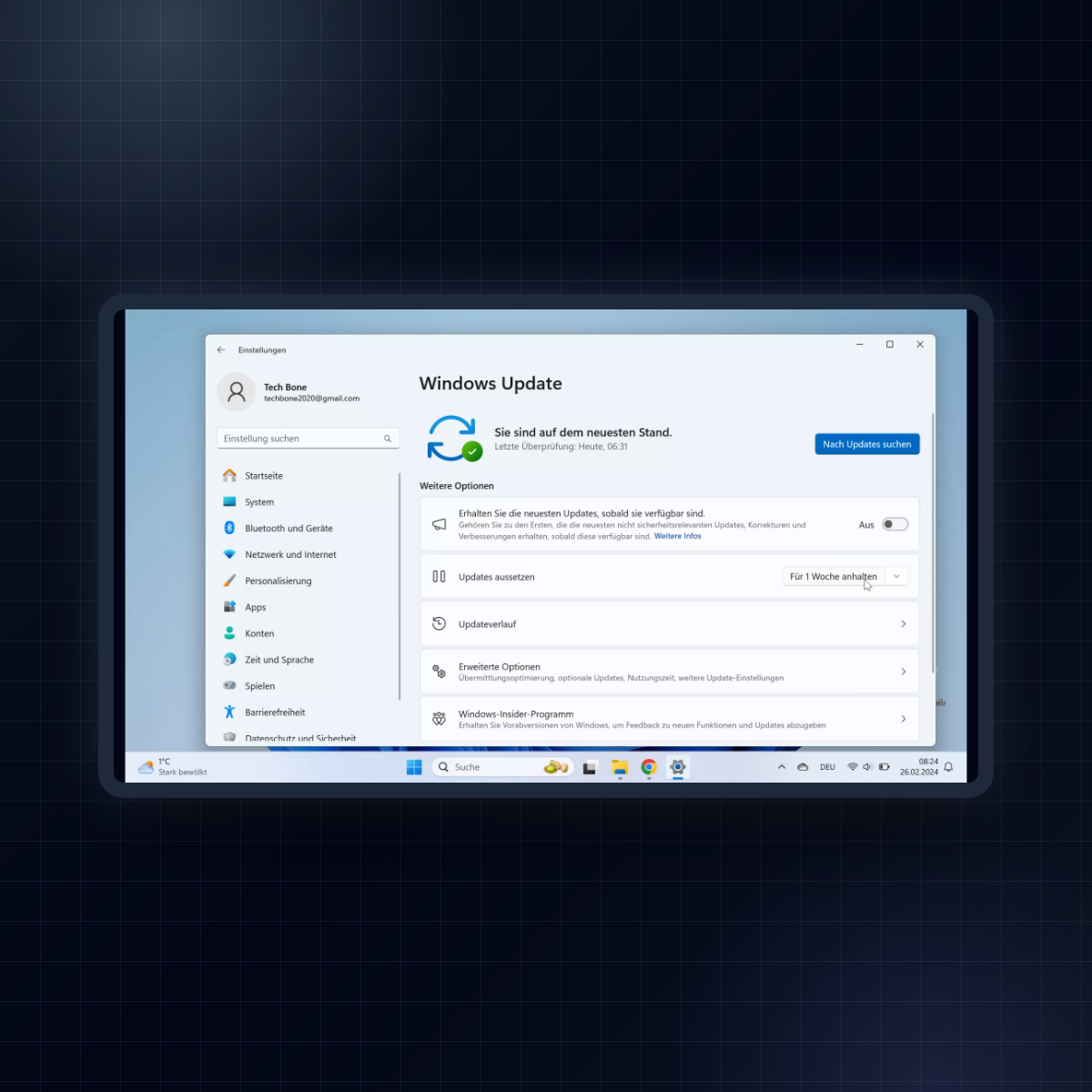Viewport: 1092px width, 1092px height.
Task: Go back with the Einstellungen back arrow
Action: tap(221, 349)
